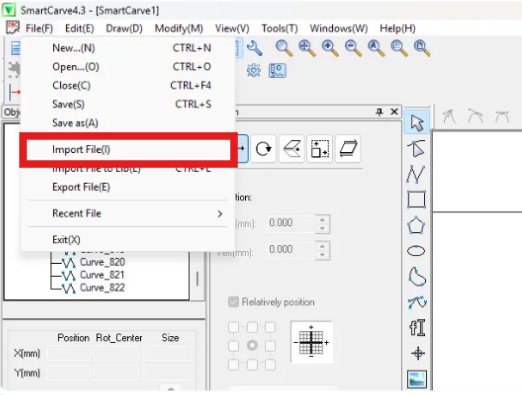Choose Save as(A) menu entry

128,123
